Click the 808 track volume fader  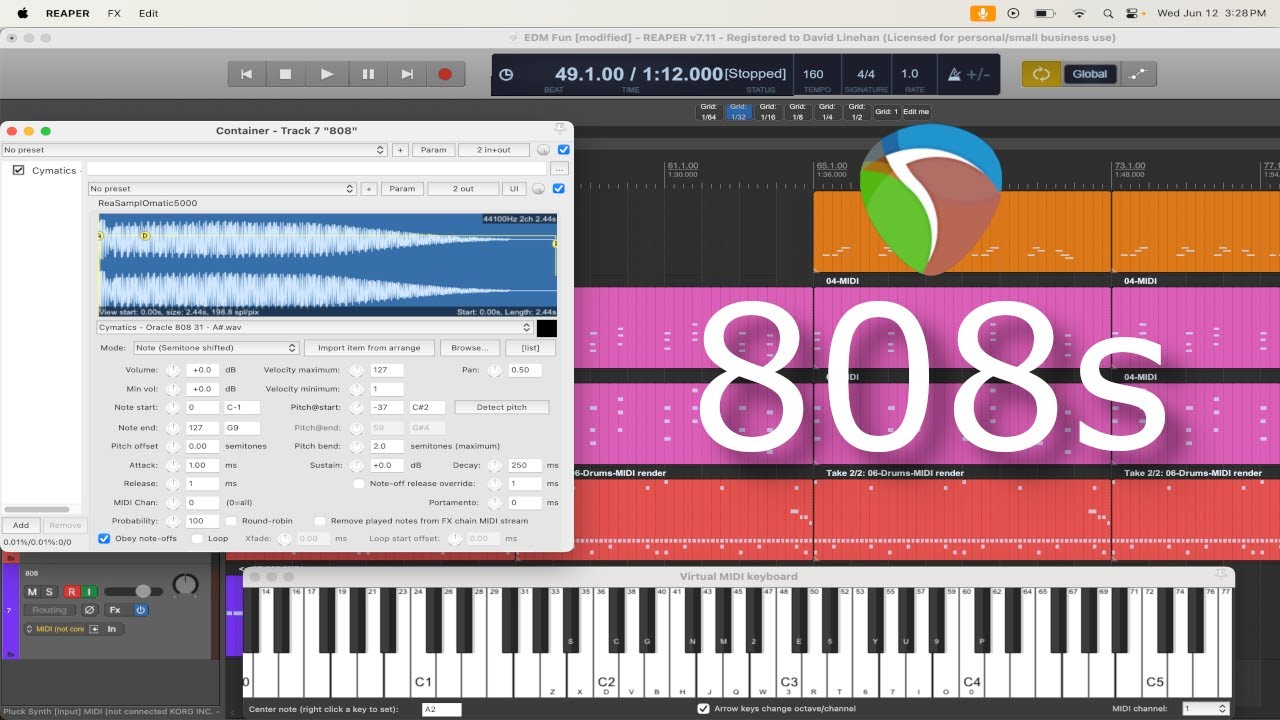pyautogui.click(x=143, y=592)
